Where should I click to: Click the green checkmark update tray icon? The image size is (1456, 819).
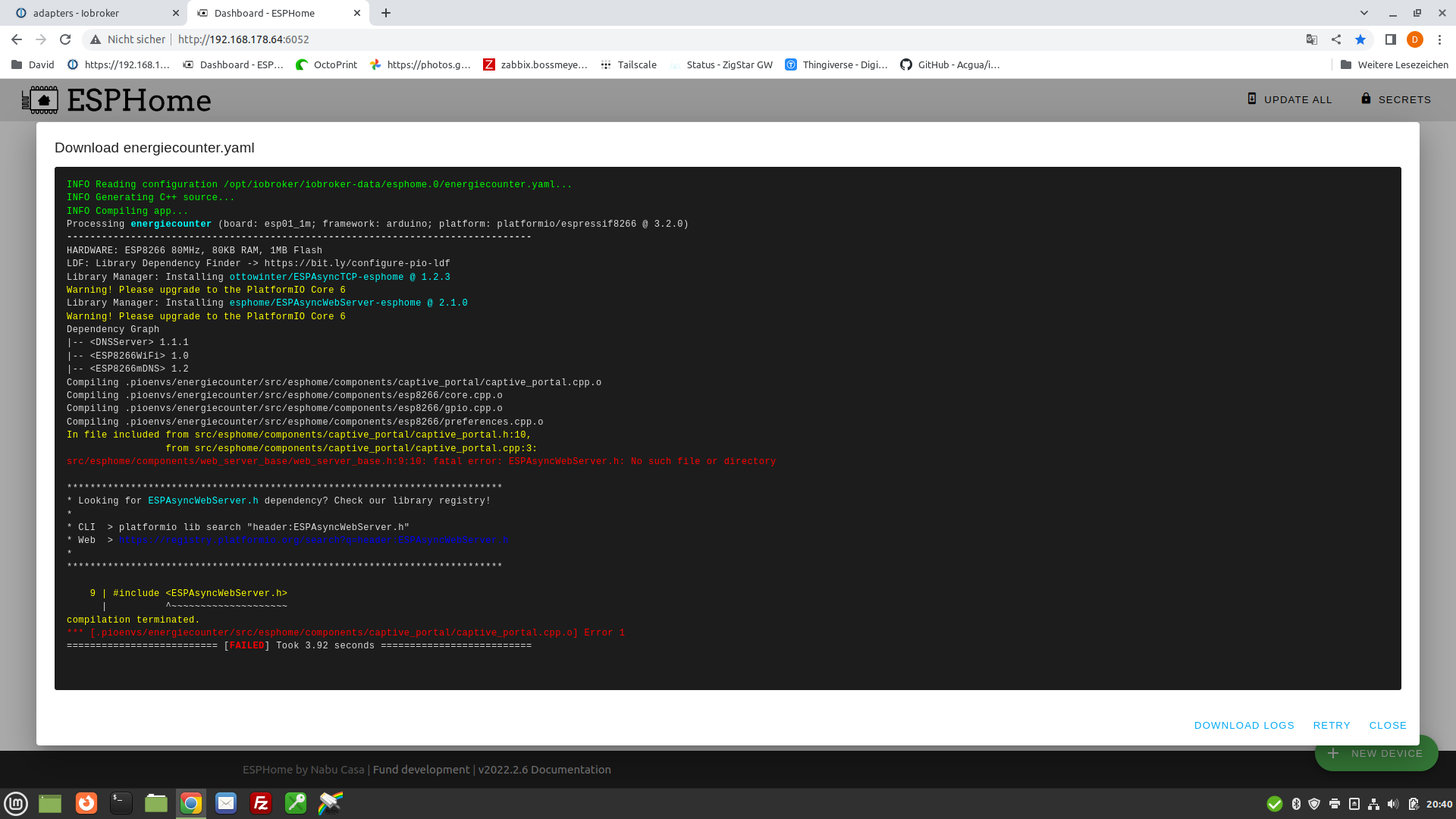1275,804
